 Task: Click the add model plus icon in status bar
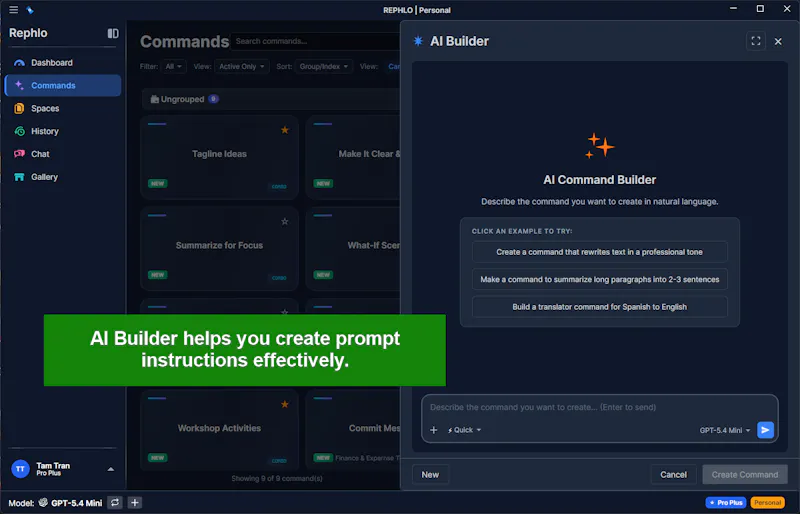tap(135, 503)
